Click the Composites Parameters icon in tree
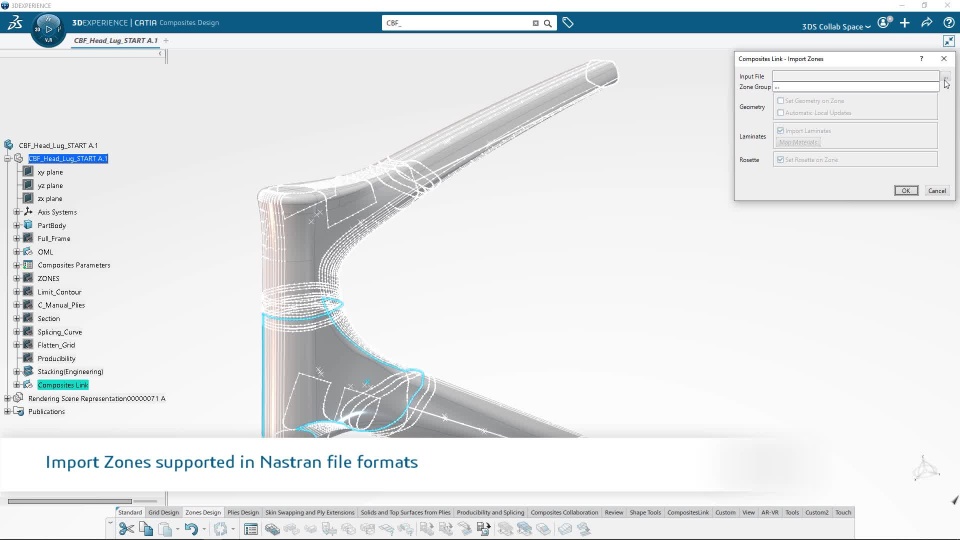The image size is (960, 540). click(x=28, y=265)
